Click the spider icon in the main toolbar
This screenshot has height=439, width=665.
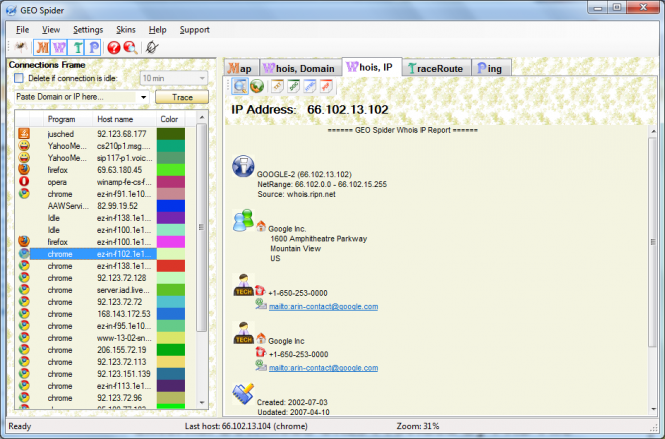[20, 47]
